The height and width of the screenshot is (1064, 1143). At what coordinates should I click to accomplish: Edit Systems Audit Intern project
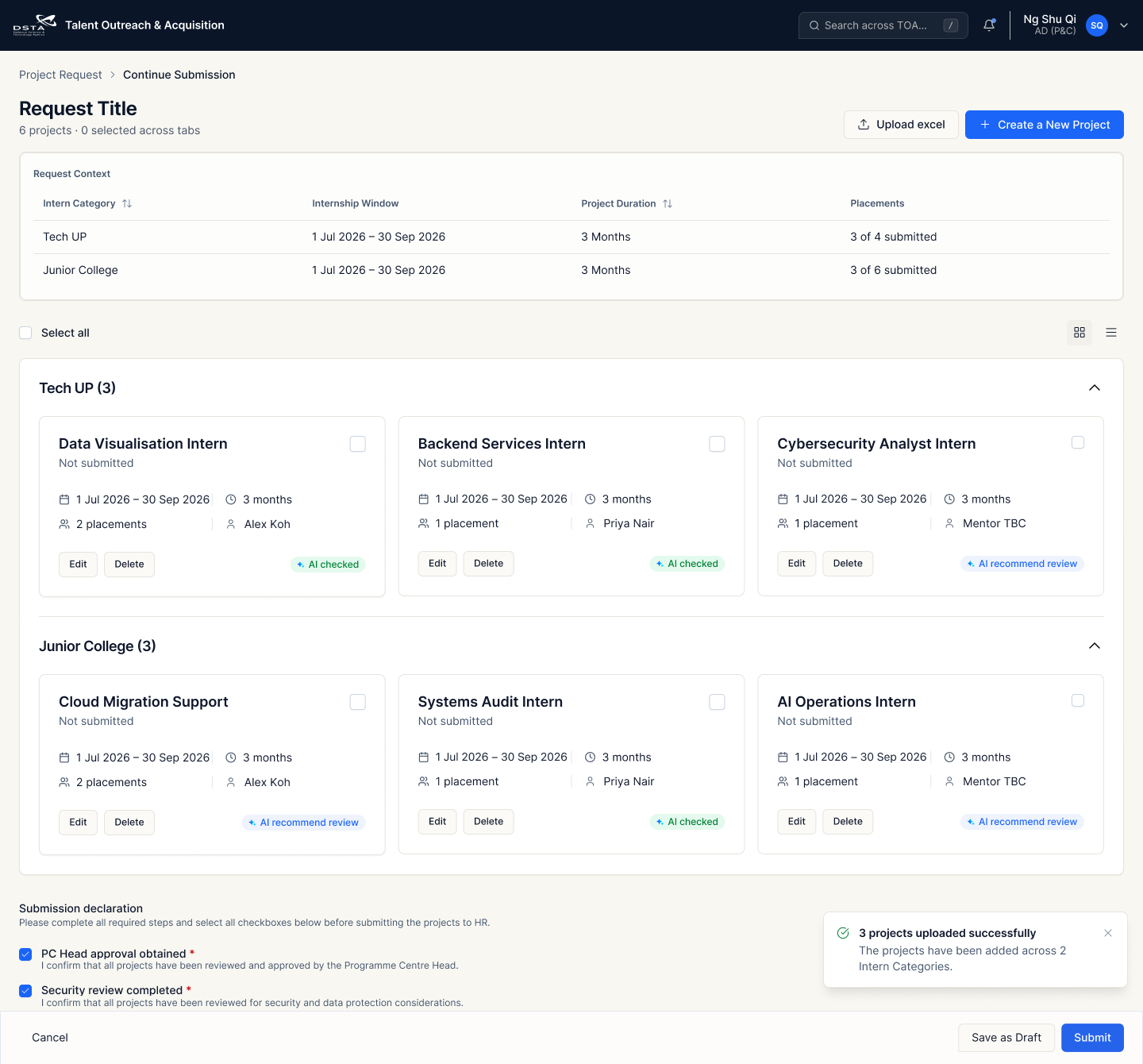coord(437,822)
